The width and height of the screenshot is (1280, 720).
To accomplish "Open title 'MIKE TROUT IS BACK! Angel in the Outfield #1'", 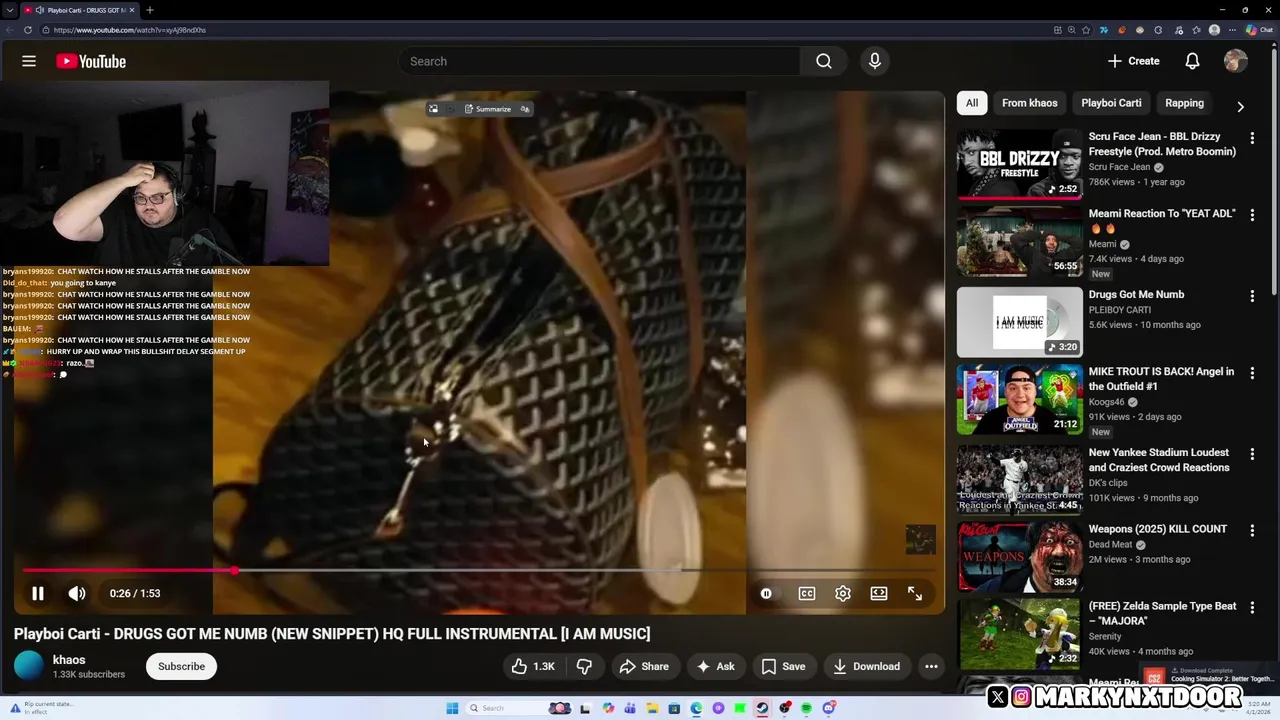I will [1161, 378].
